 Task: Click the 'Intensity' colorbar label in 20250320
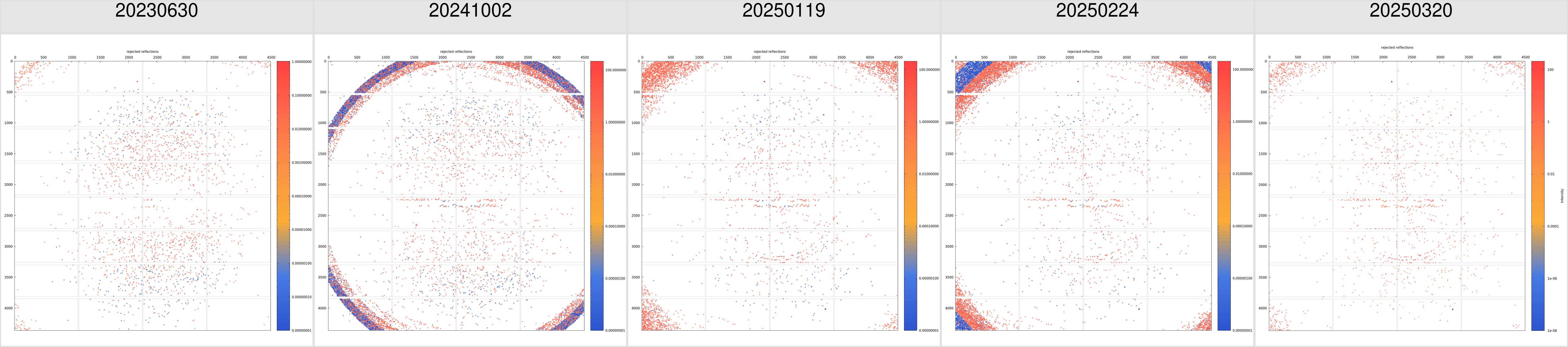click(x=1562, y=195)
